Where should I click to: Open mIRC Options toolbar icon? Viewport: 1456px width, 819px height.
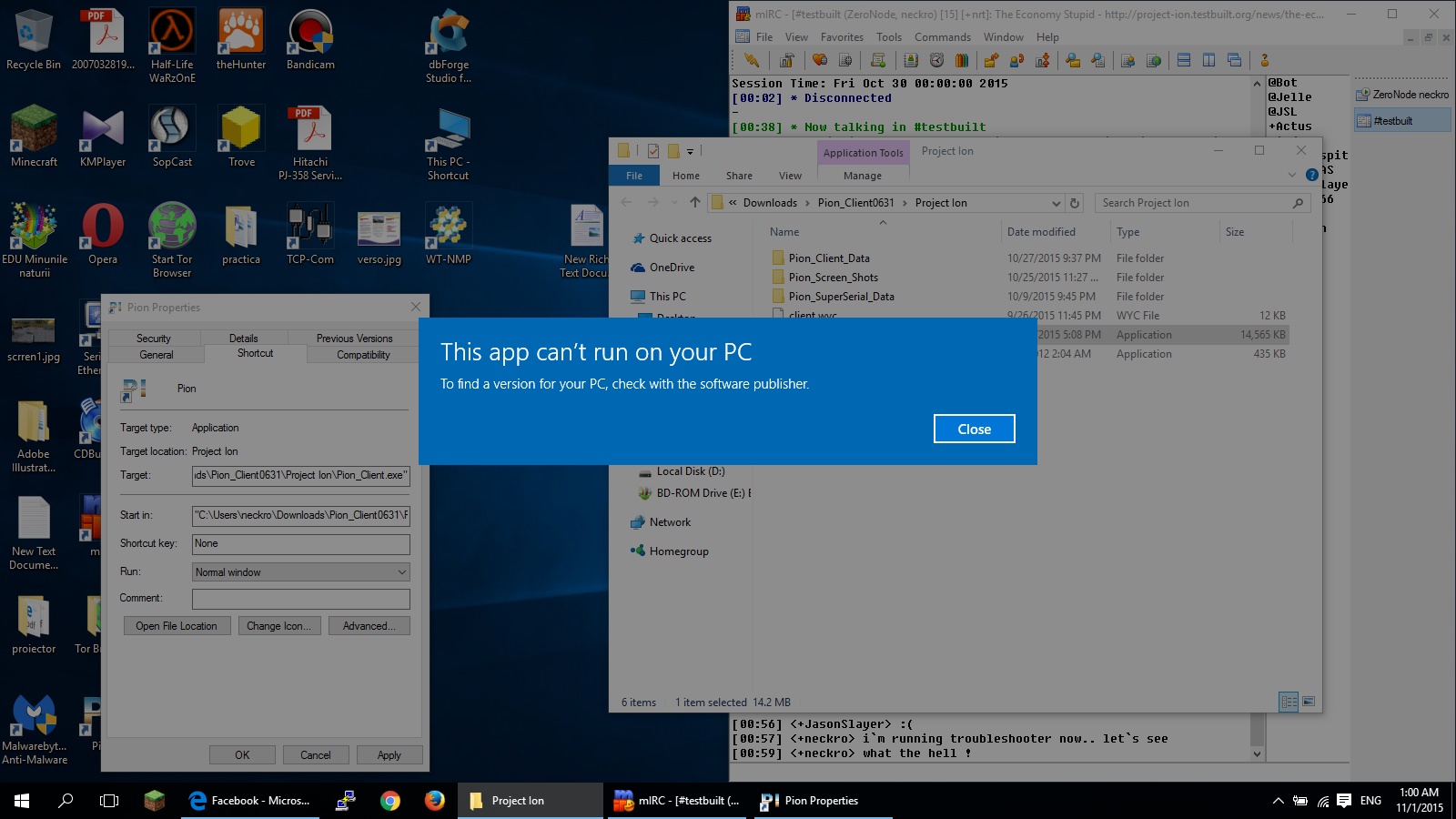(x=787, y=60)
